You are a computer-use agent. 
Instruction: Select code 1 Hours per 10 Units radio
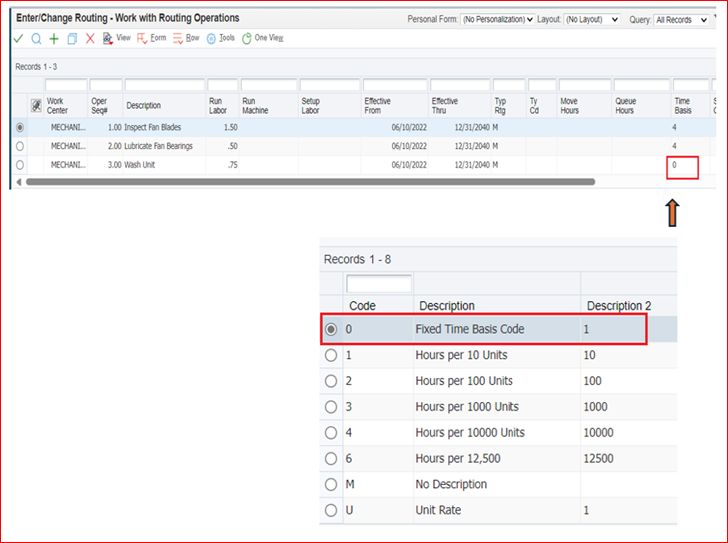[331, 356]
